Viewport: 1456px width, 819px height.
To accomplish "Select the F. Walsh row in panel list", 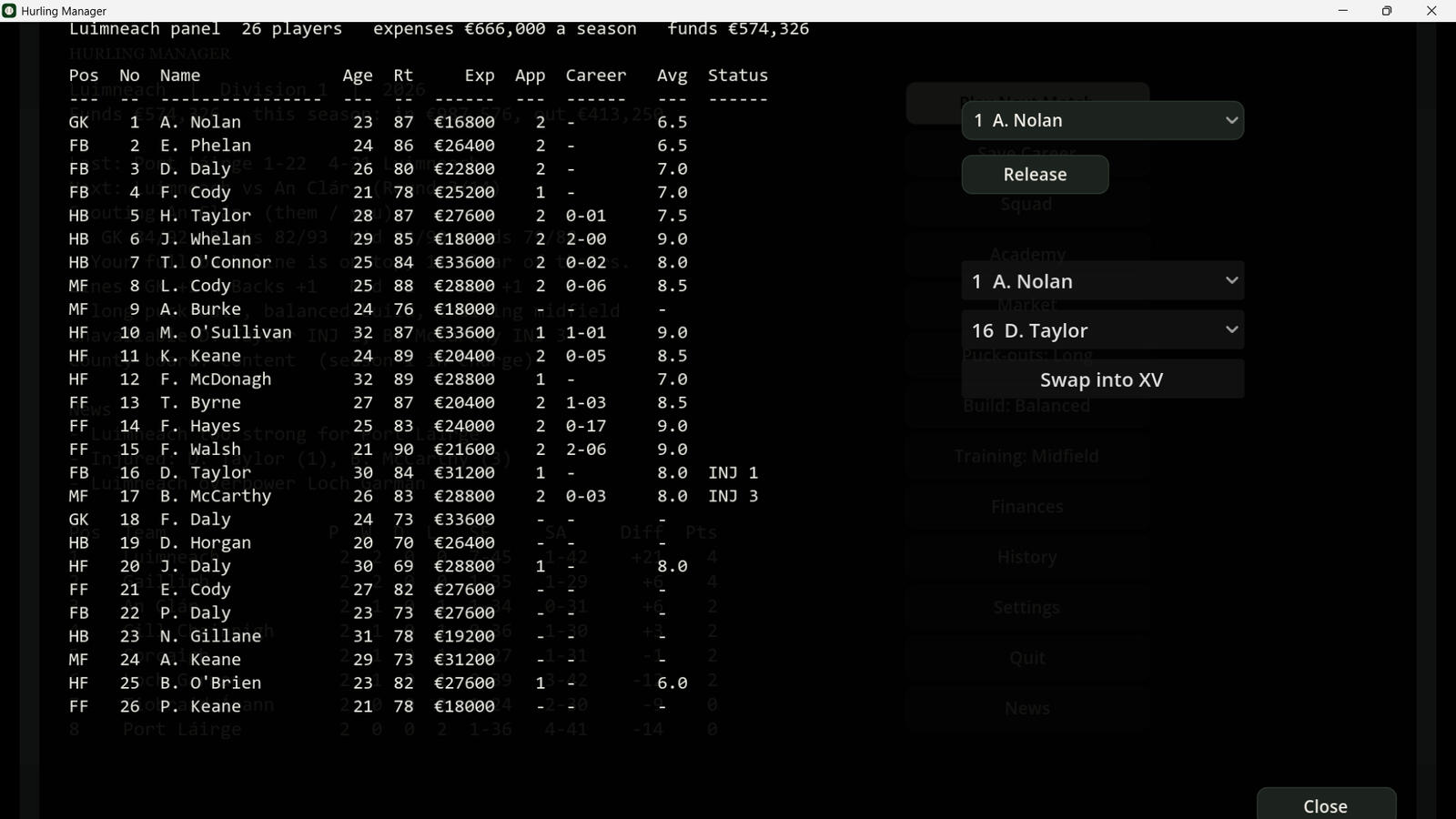I will click(x=419, y=450).
